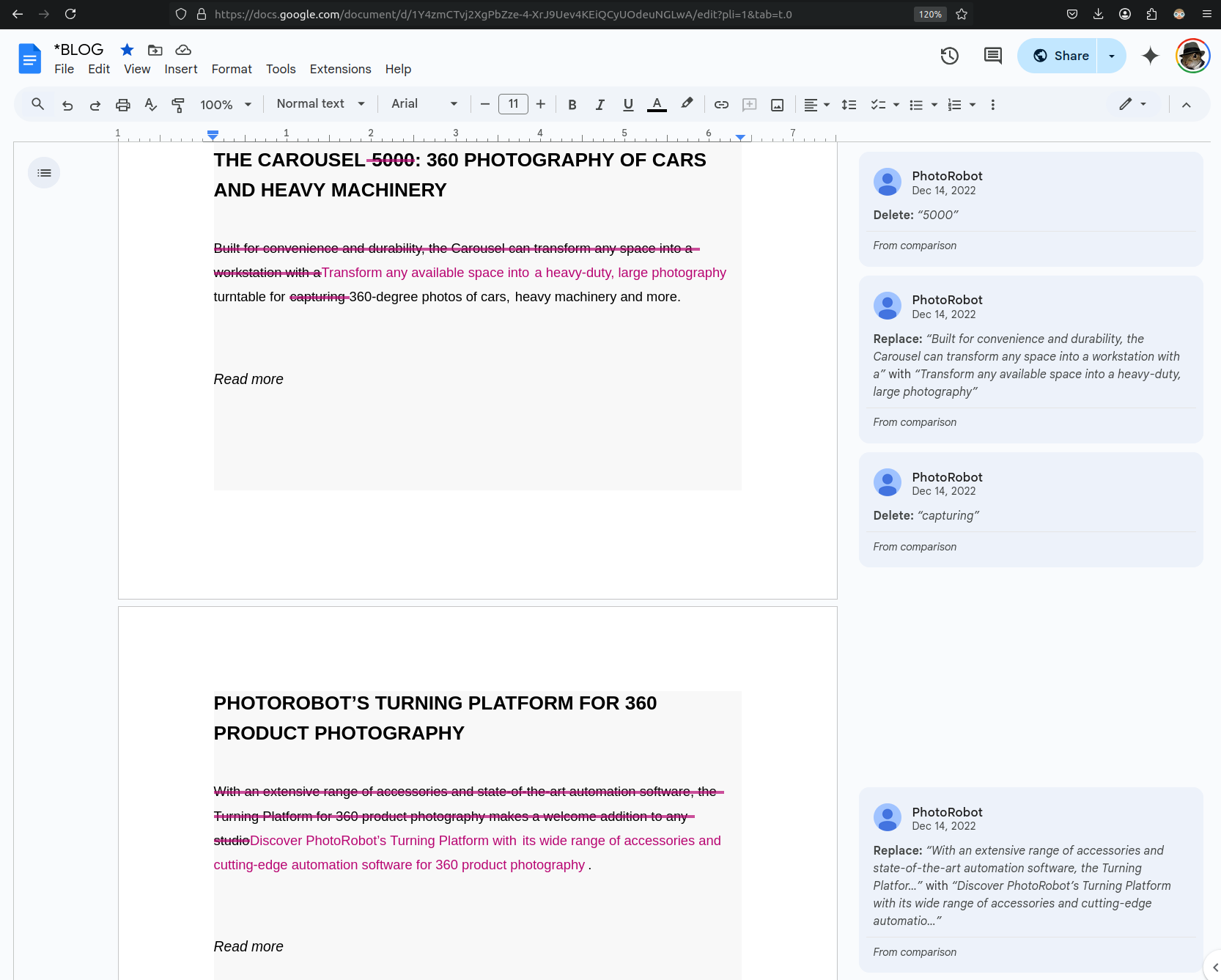The image size is (1221, 980).
Task: Open the Share options arrow
Action: 1112,56
